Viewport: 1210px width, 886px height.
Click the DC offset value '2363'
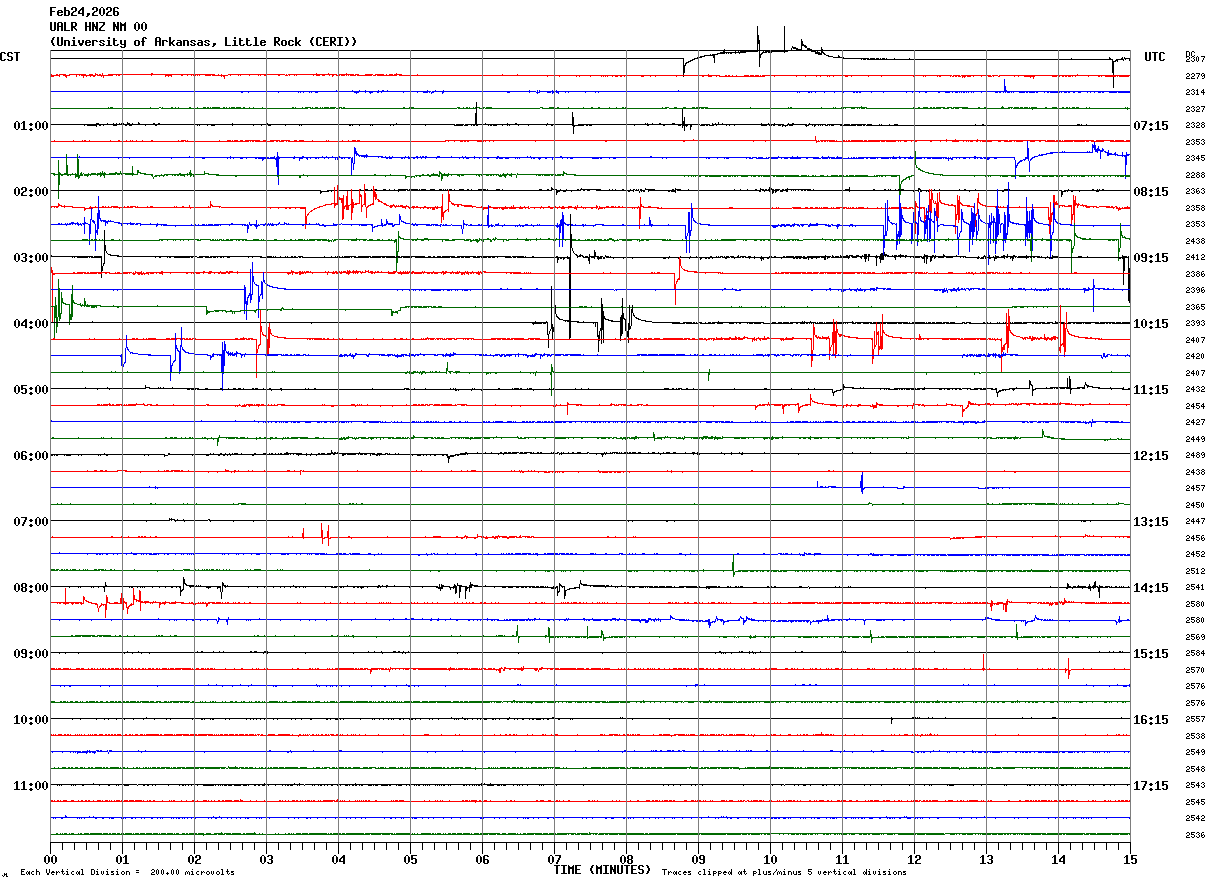tap(1195, 191)
